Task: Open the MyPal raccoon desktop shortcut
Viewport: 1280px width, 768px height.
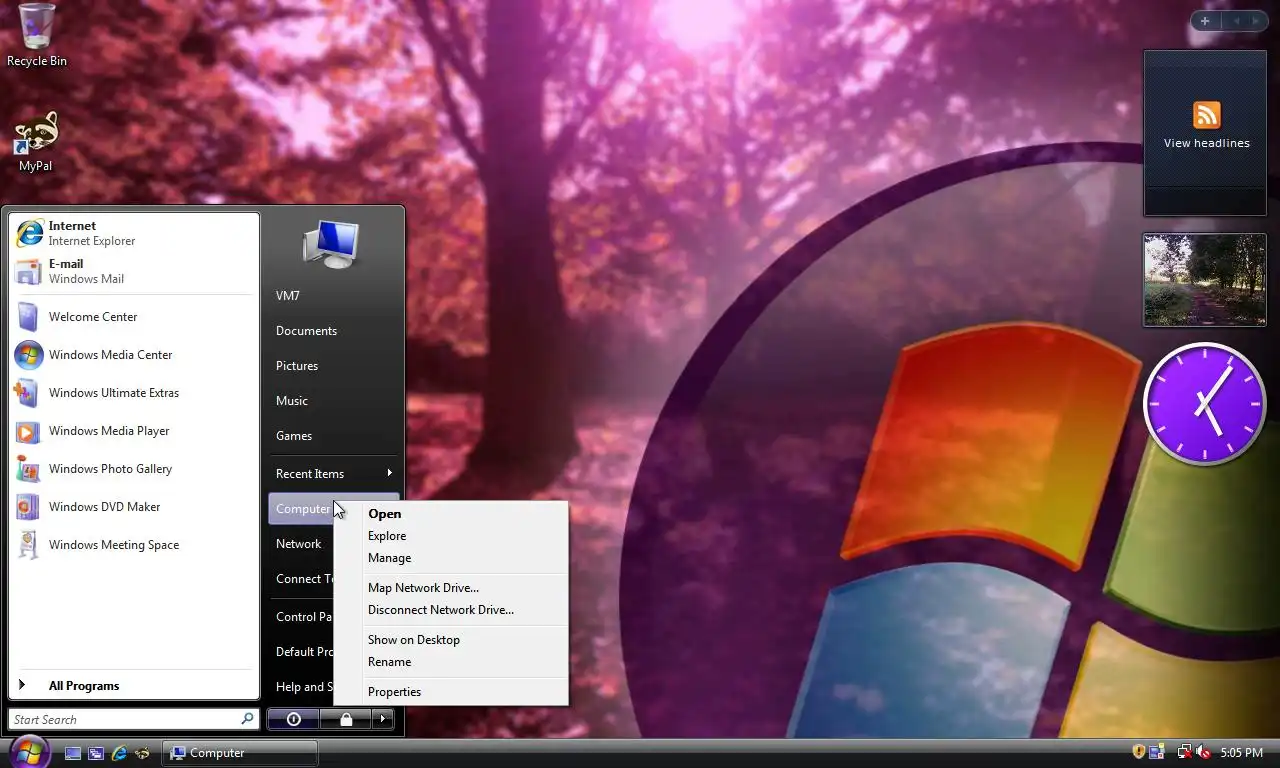Action: click(36, 142)
